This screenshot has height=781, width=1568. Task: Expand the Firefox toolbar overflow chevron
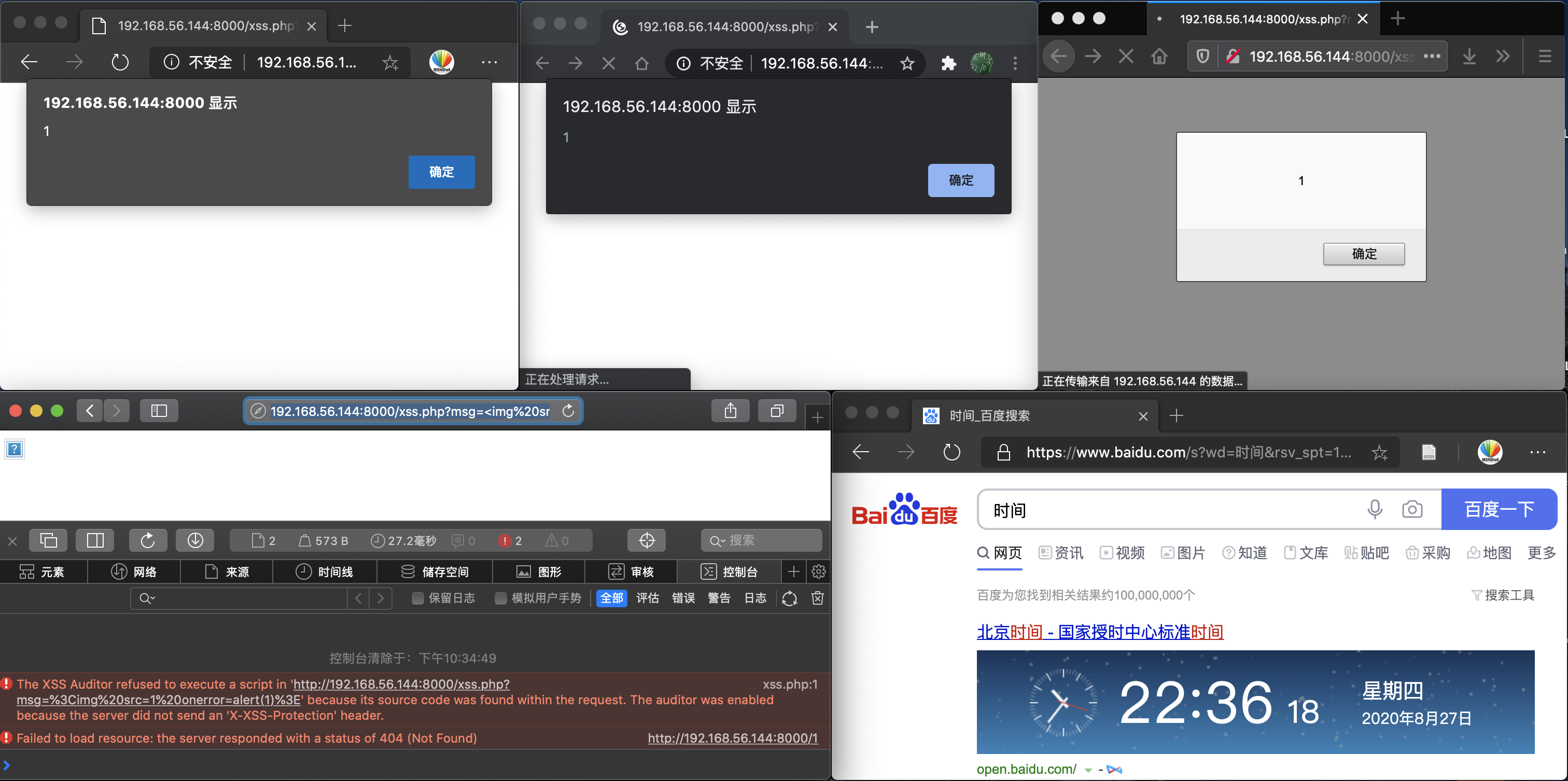click(x=1503, y=57)
